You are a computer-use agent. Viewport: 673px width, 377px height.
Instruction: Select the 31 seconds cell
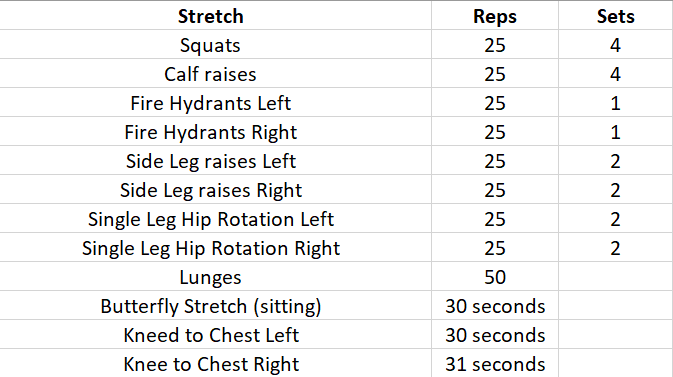click(x=495, y=363)
